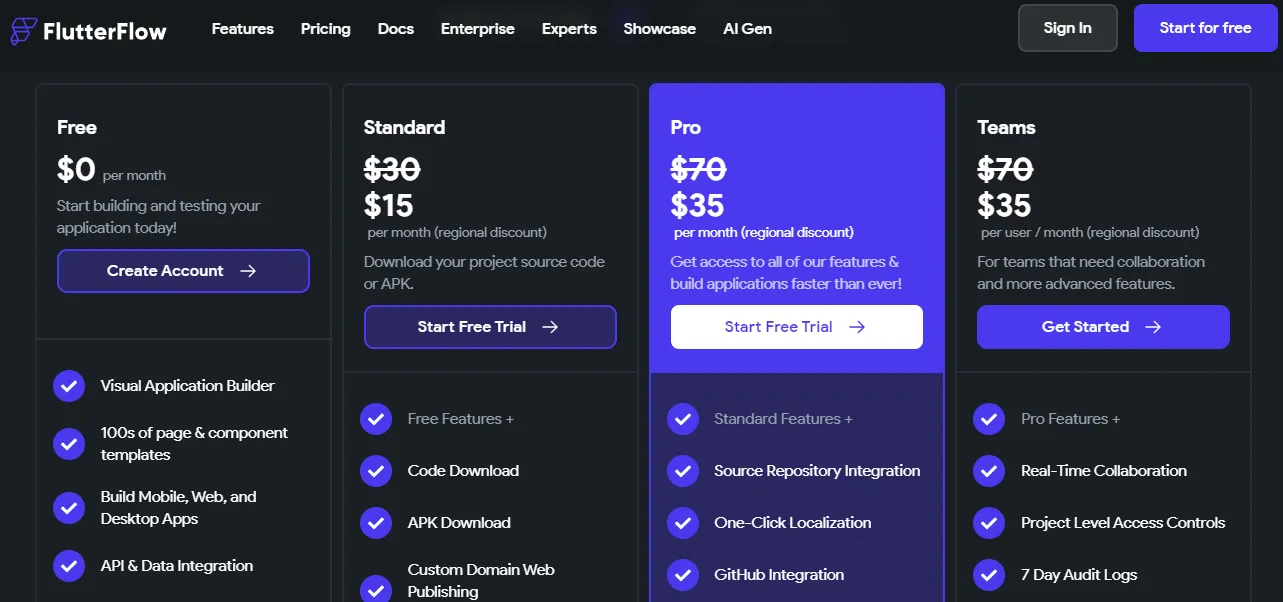Click the Start for free button
Screen dimensions: 1283x602
coord(1205,28)
